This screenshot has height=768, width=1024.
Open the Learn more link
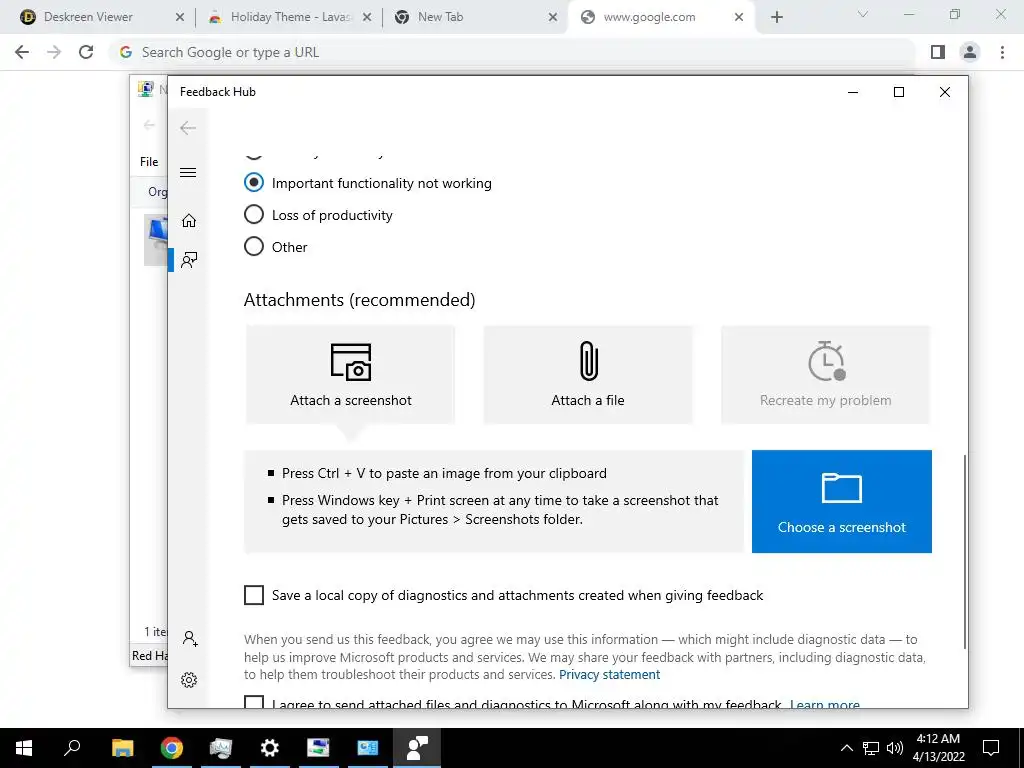coord(825,704)
